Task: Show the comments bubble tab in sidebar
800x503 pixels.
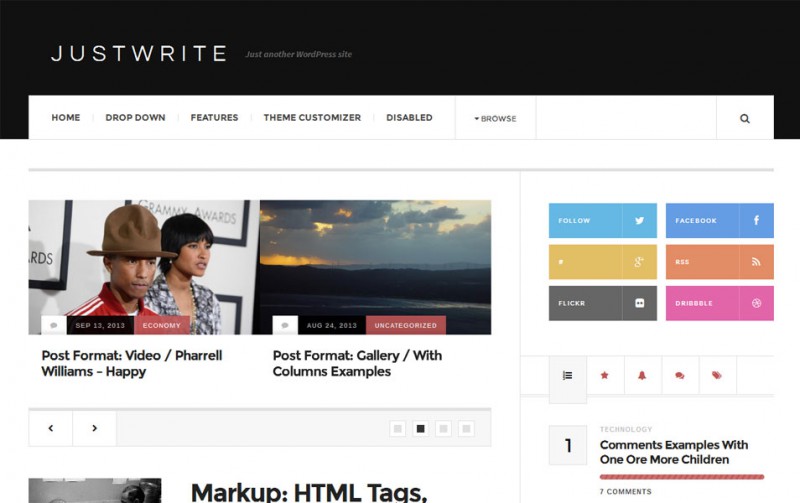Action: pyautogui.click(x=679, y=376)
